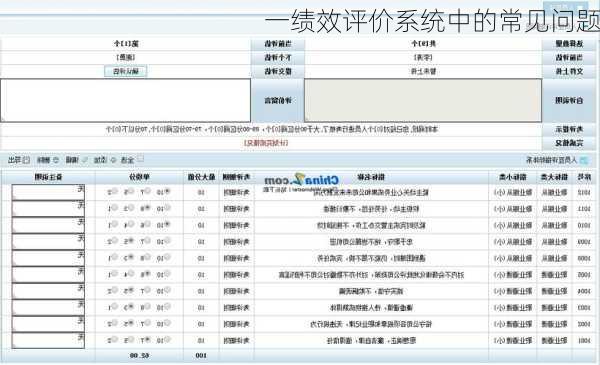Click the grid icon beside the indicator list title
The image size is (600, 365).
pyautogui.click(x=584, y=160)
